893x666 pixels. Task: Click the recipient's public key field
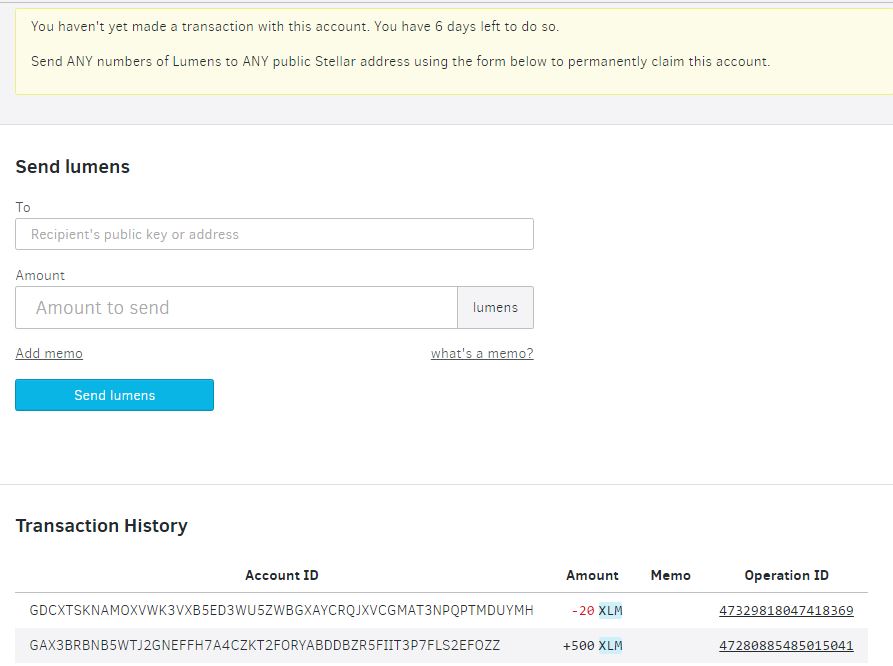[x=274, y=235]
